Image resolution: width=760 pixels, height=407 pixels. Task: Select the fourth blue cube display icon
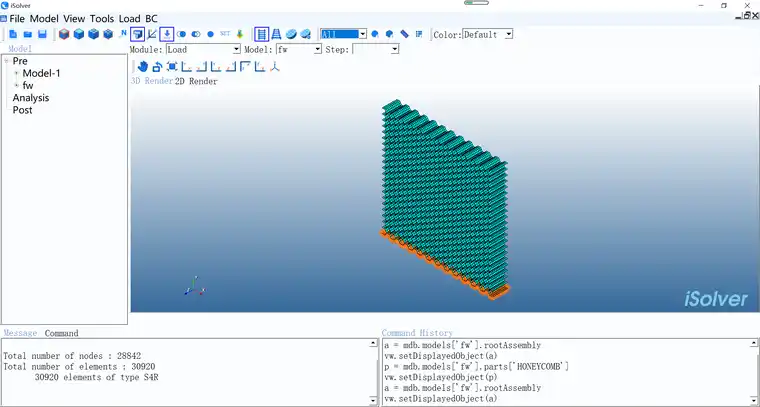[x=108, y=34]
